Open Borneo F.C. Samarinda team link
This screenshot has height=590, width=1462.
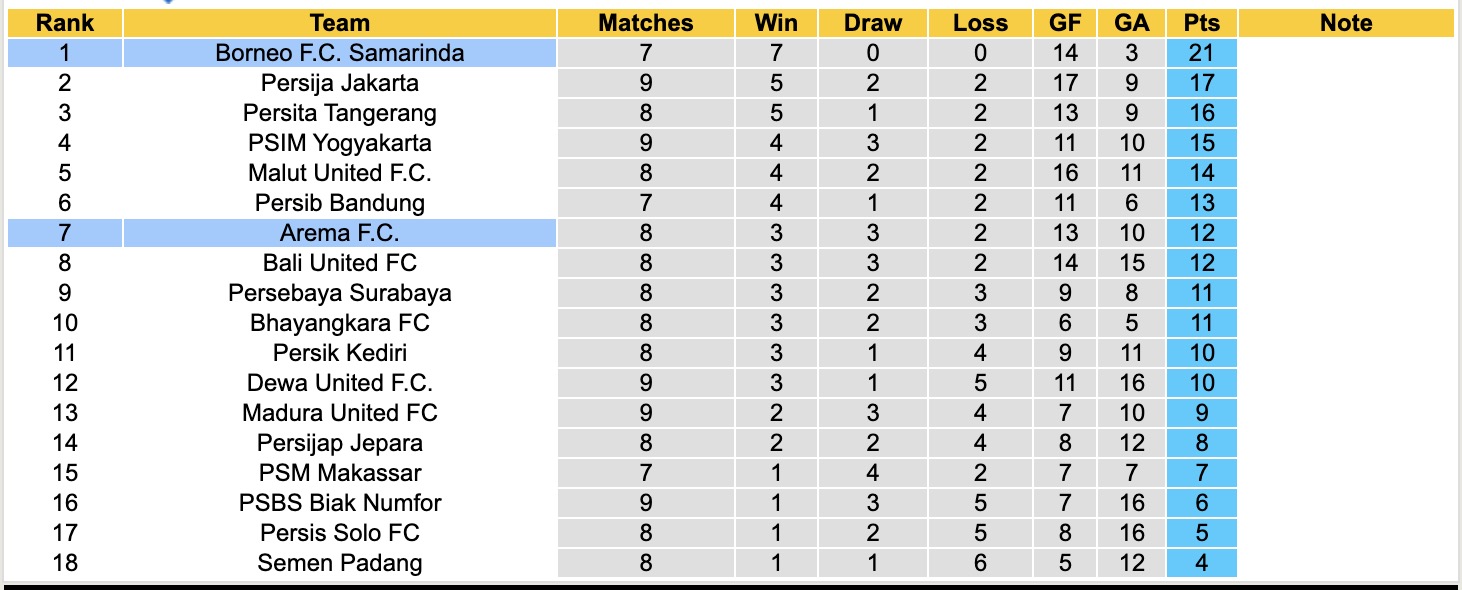(x=340, y=53)
